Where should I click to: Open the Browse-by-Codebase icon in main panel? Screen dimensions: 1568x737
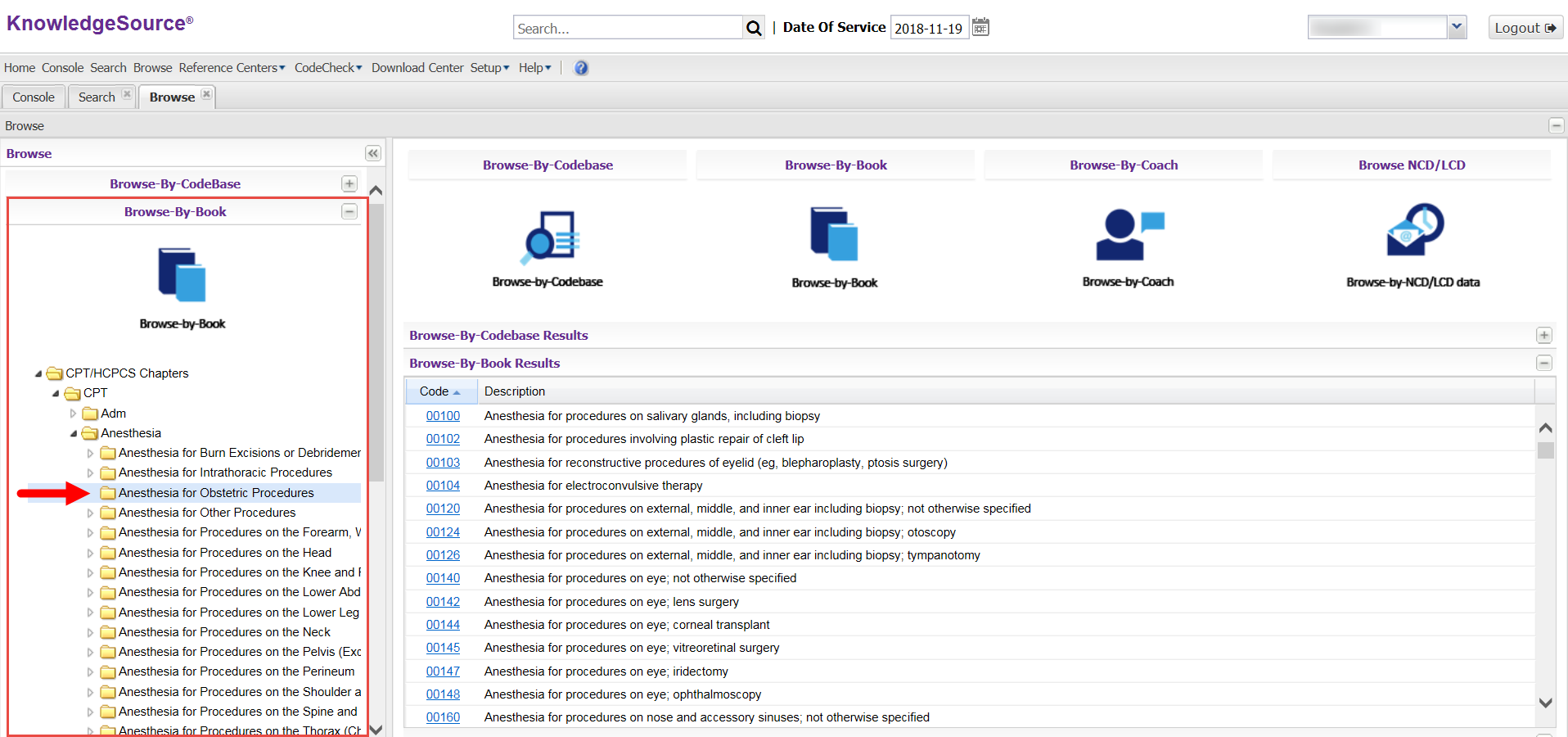tap(550, 236)
